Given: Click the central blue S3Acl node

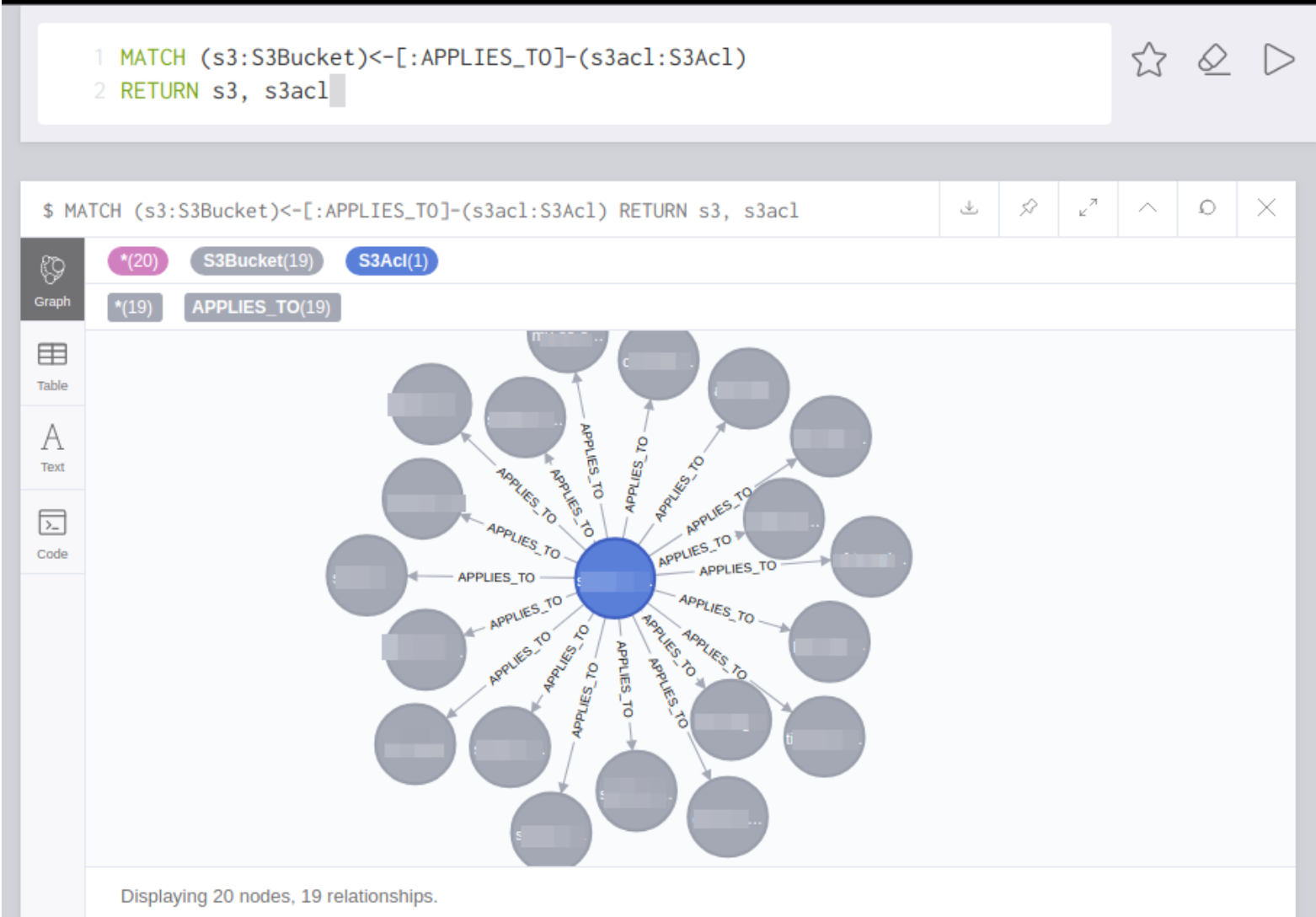Looking at the screenshot, I should point(614,579).
